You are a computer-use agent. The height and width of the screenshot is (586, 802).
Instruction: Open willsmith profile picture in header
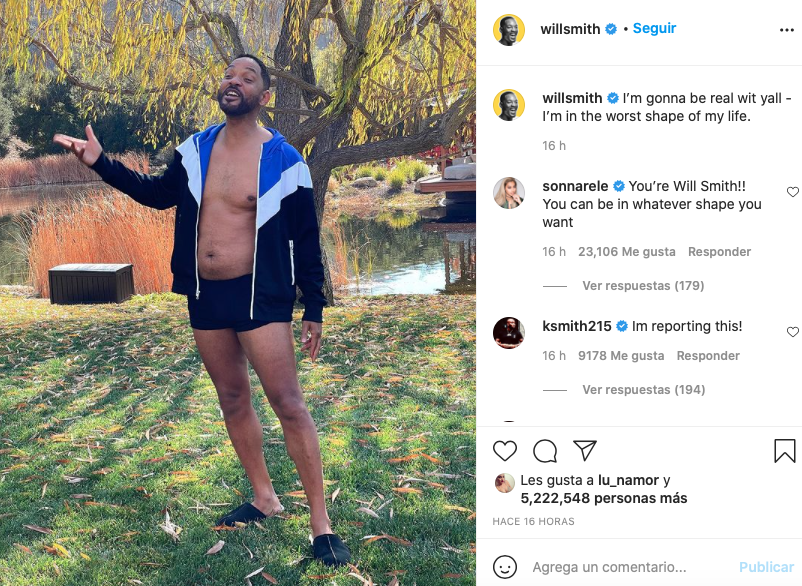[x=509, y=30]
